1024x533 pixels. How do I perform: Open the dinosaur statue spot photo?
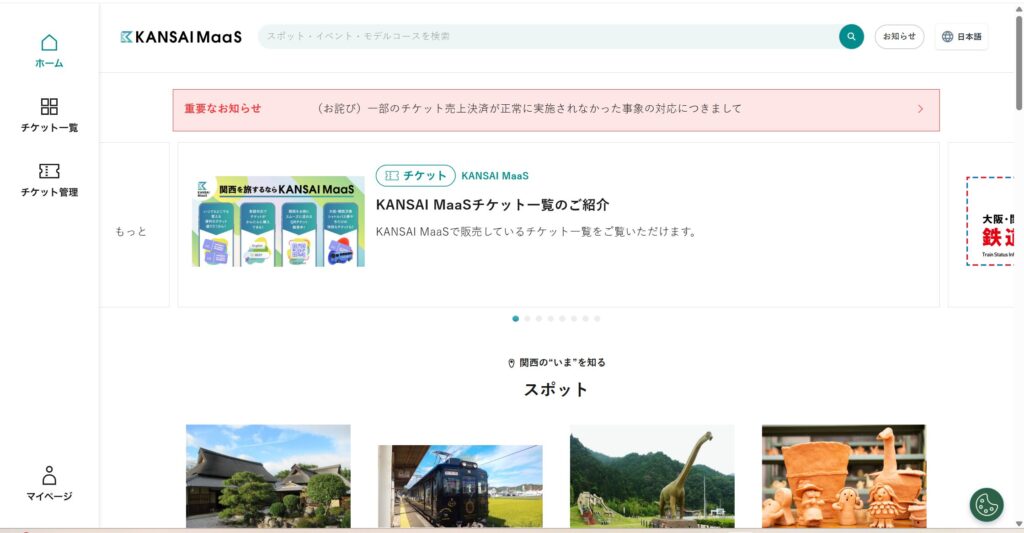tap(652, 476)
